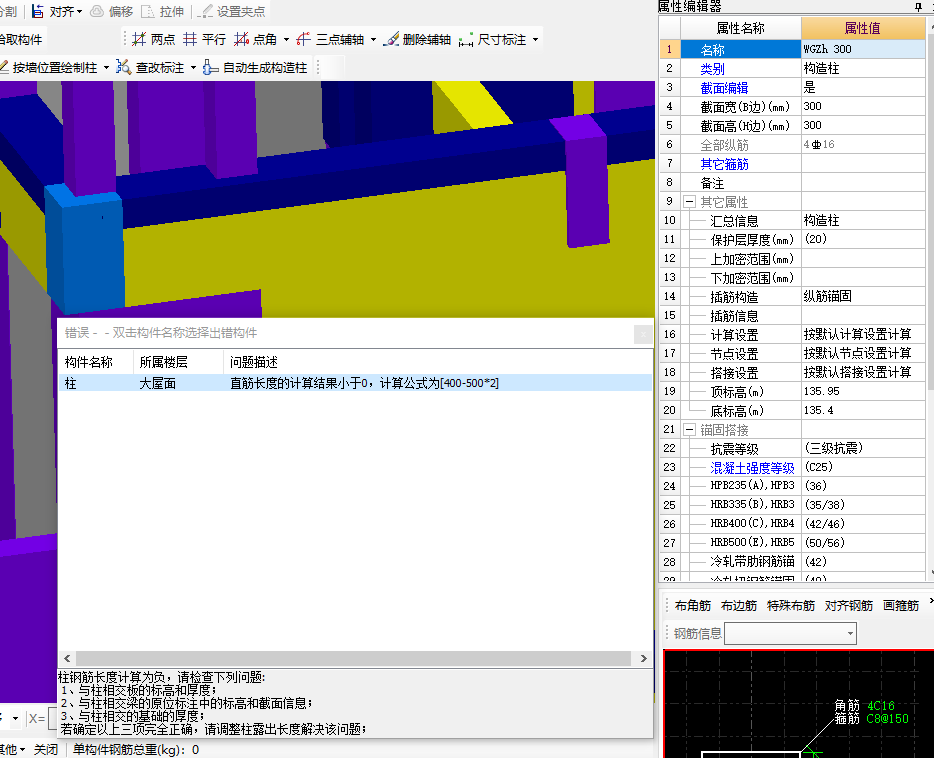Click the 搭接设置 value cell

coord(863,372)
